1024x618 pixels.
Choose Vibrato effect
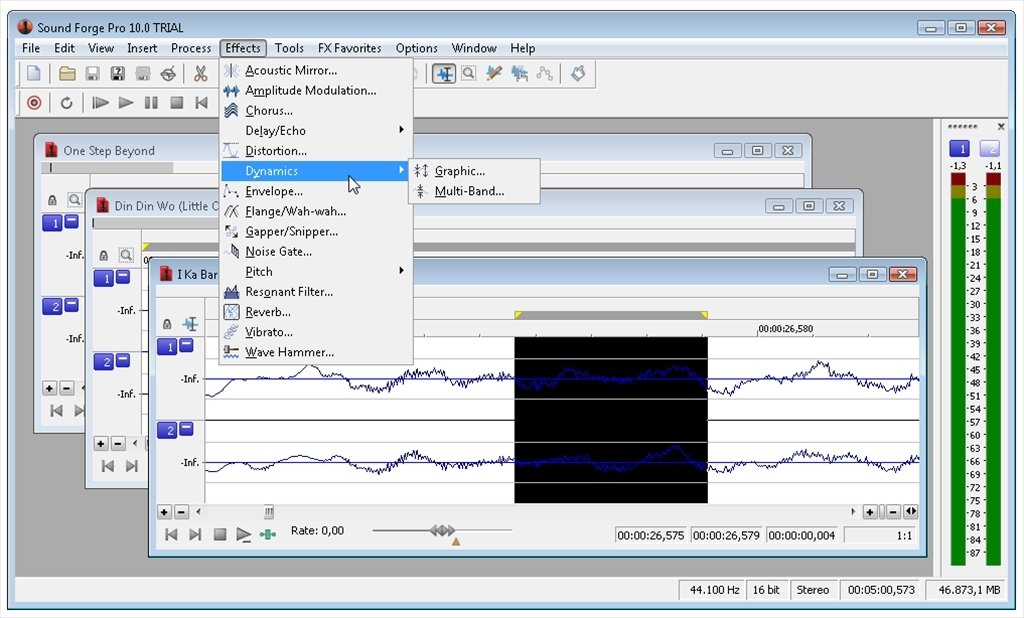point(317,333)
